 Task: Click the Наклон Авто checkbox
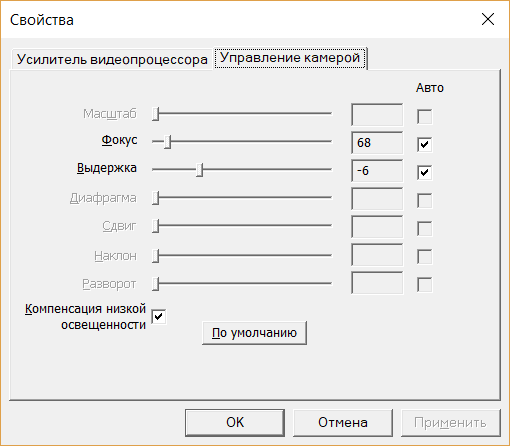click(x=424, y=257)
